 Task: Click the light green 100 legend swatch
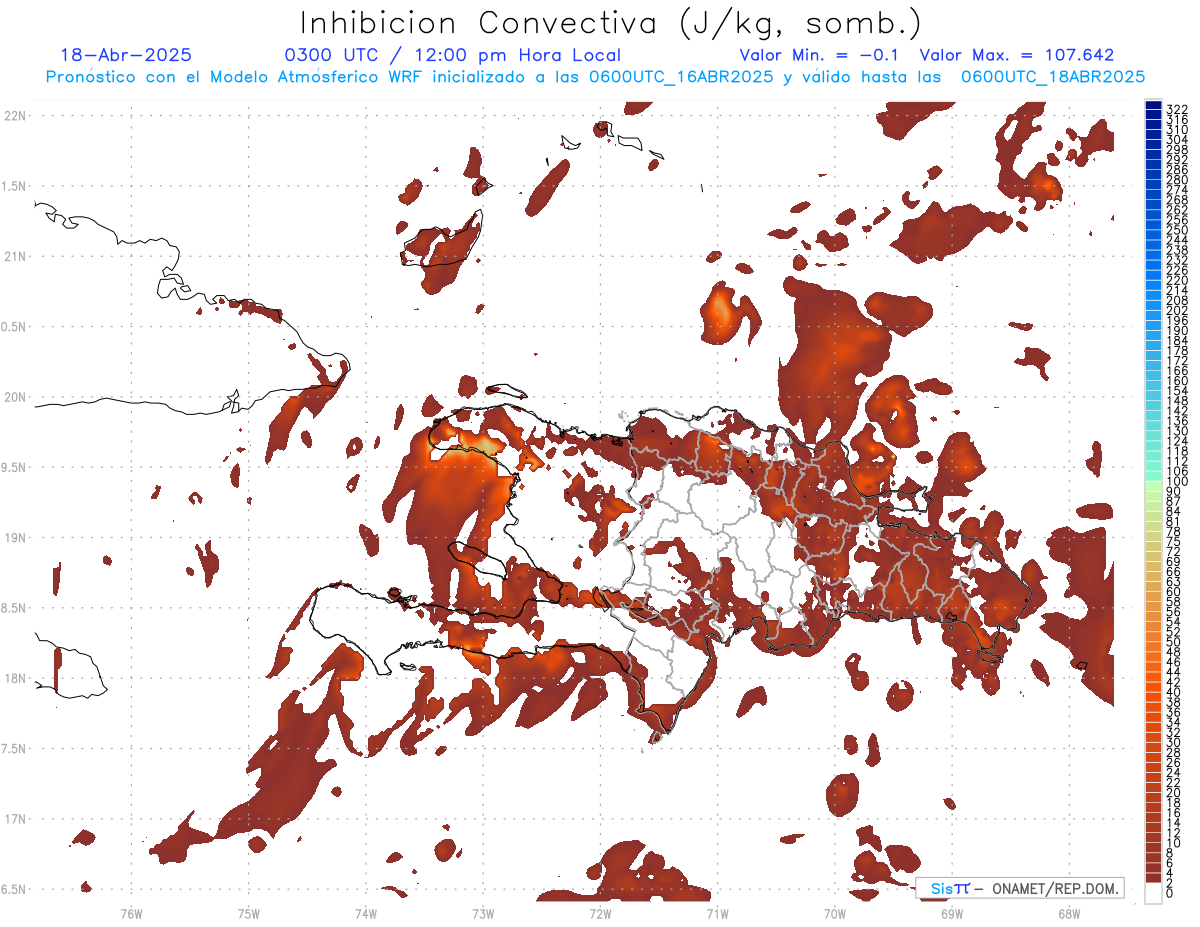1153,484
